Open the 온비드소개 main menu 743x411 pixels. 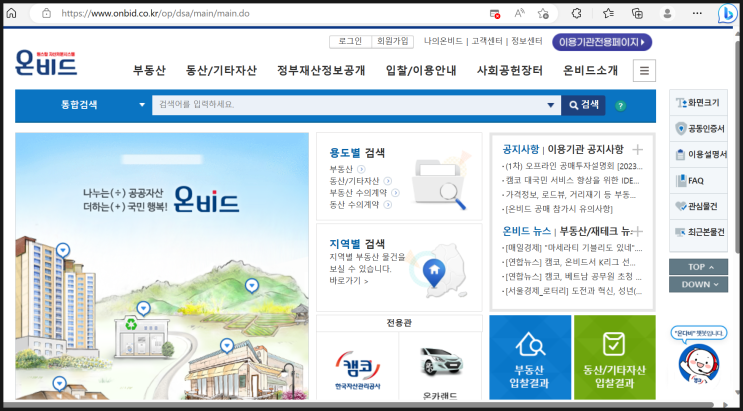(590, 71)
